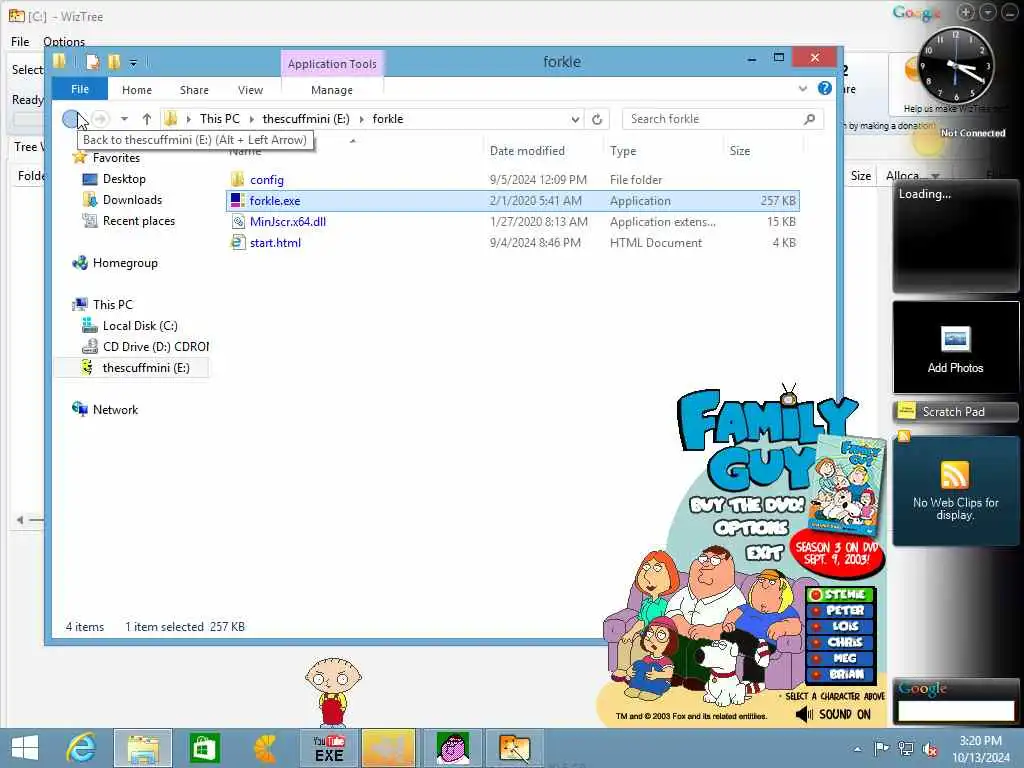Screen dimensions: 1024x768
Task: Select MinJscr.x64.dll file icon
Action: click(x=238, y=222)
